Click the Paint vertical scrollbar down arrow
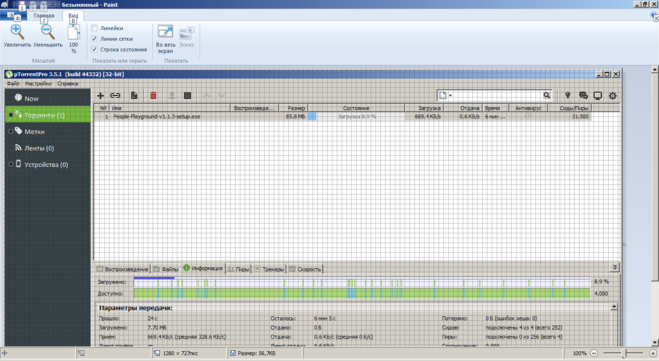This screenshot has width=659, height=361. coord(655,343)
